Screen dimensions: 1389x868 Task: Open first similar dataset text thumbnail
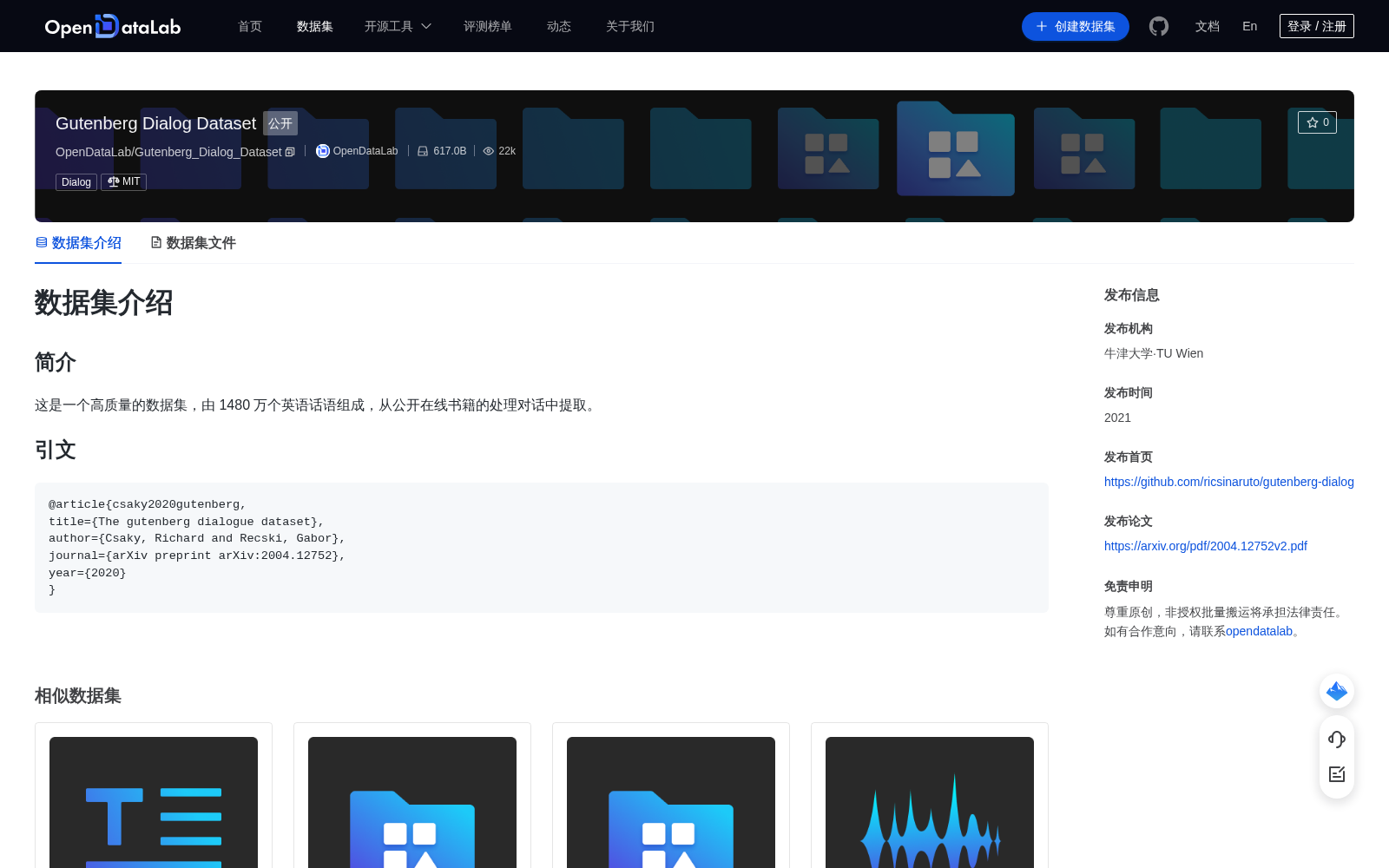pyautogui.click(x=154, y=802)
